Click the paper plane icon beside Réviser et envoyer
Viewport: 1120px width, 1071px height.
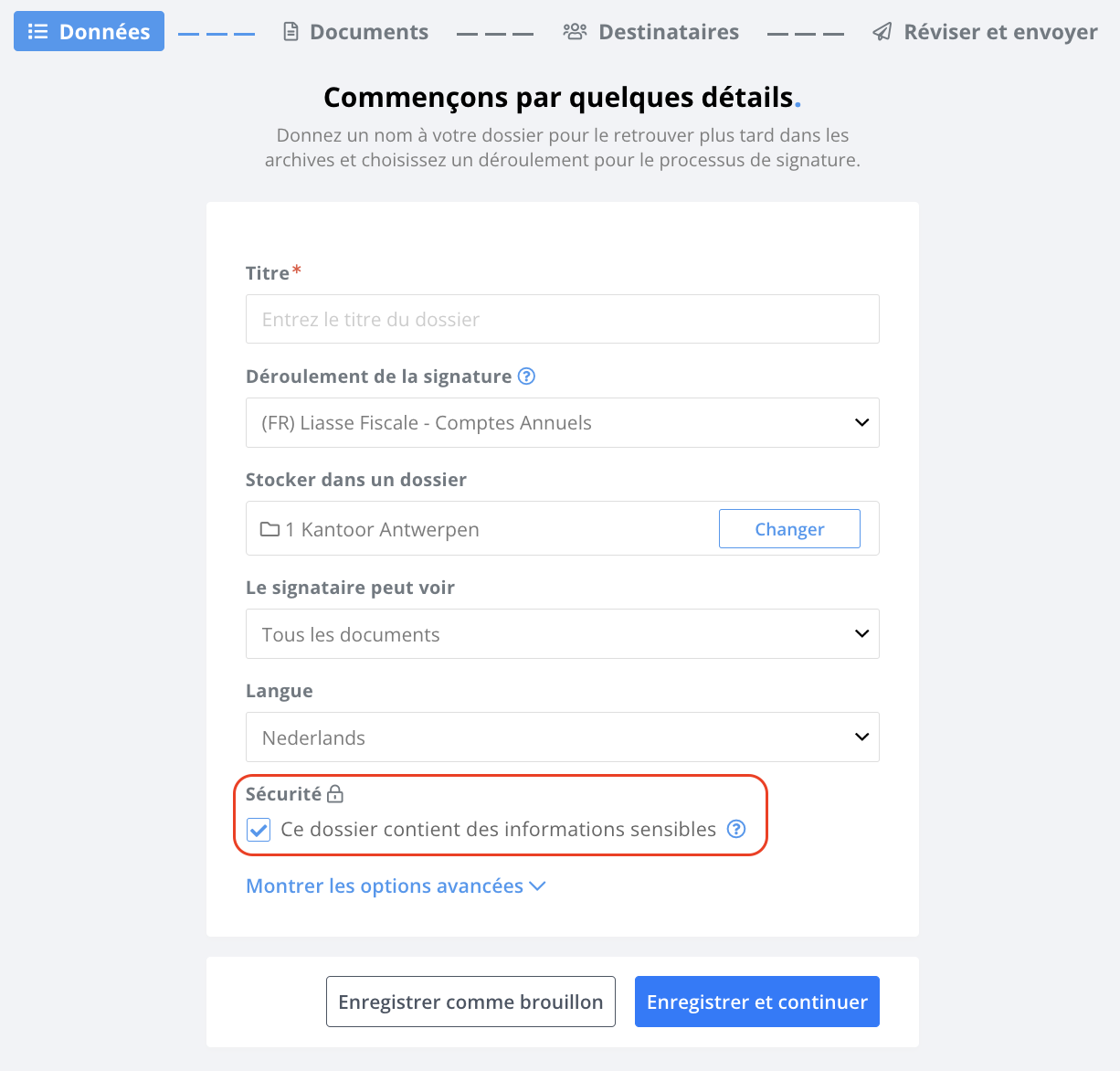(882, 32)
